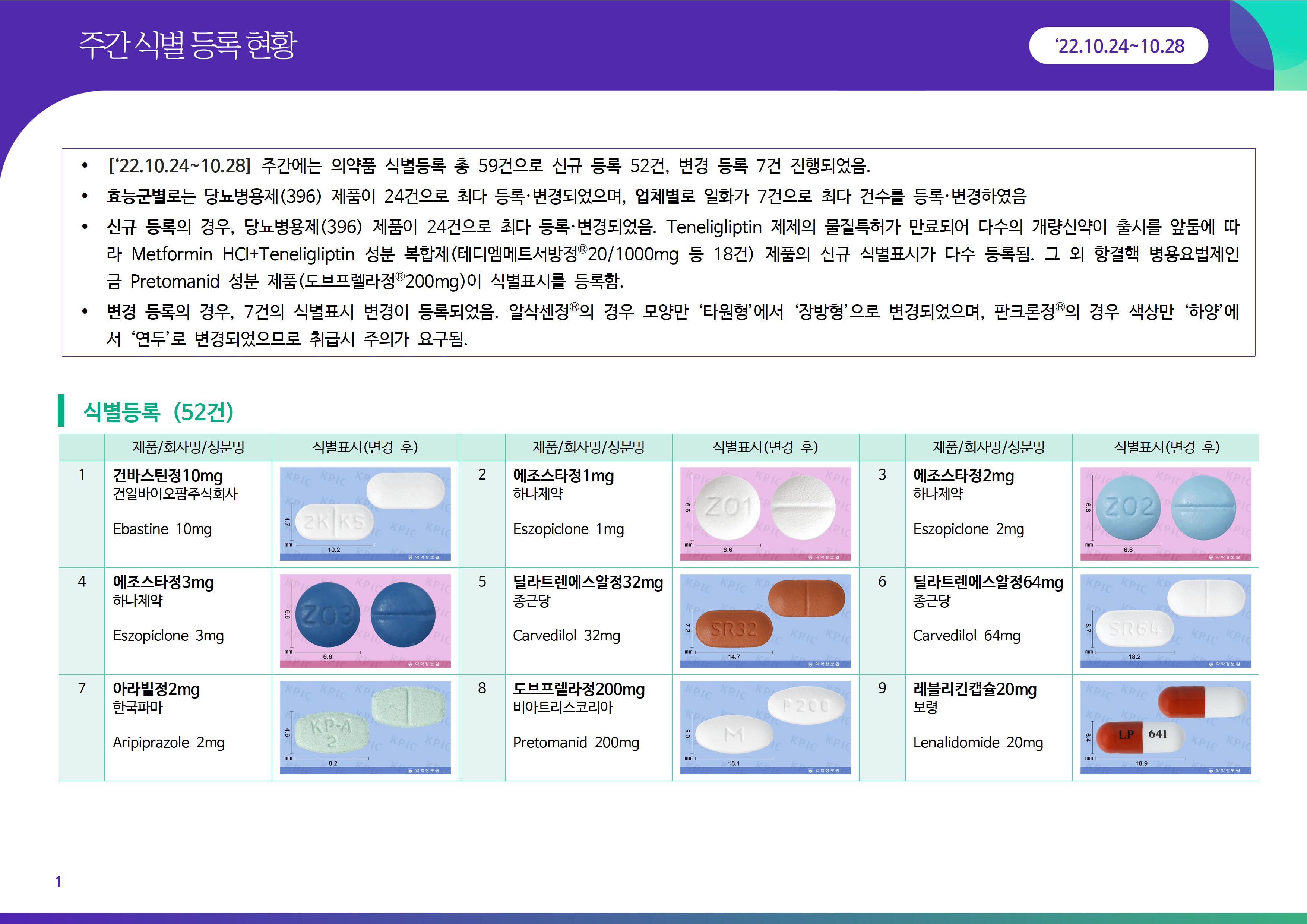Click the ingredient text Pretomanid 200mg
The image size is (1307, 924).
[576, 743]
